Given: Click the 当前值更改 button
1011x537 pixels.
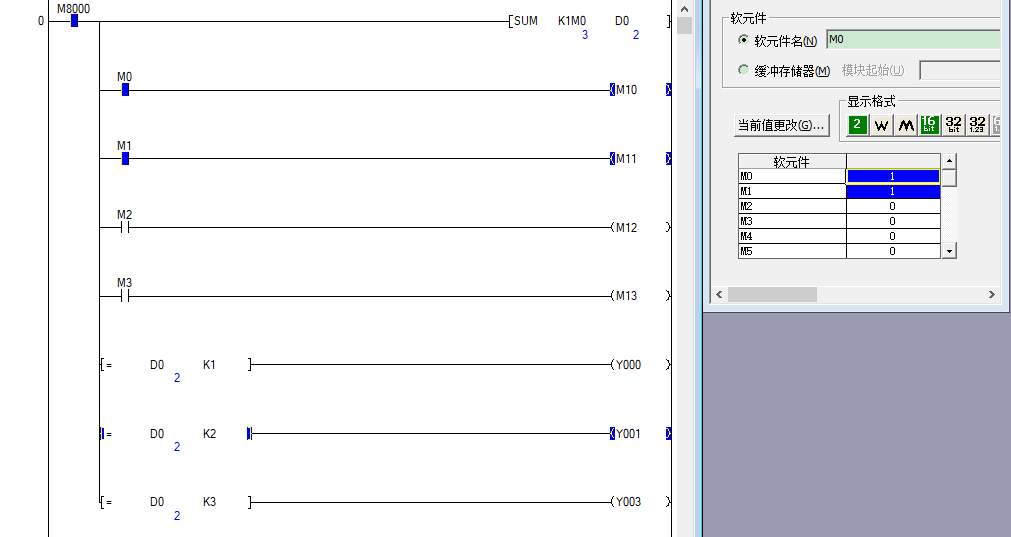Looking at the screenshot, I should (782, 125).
